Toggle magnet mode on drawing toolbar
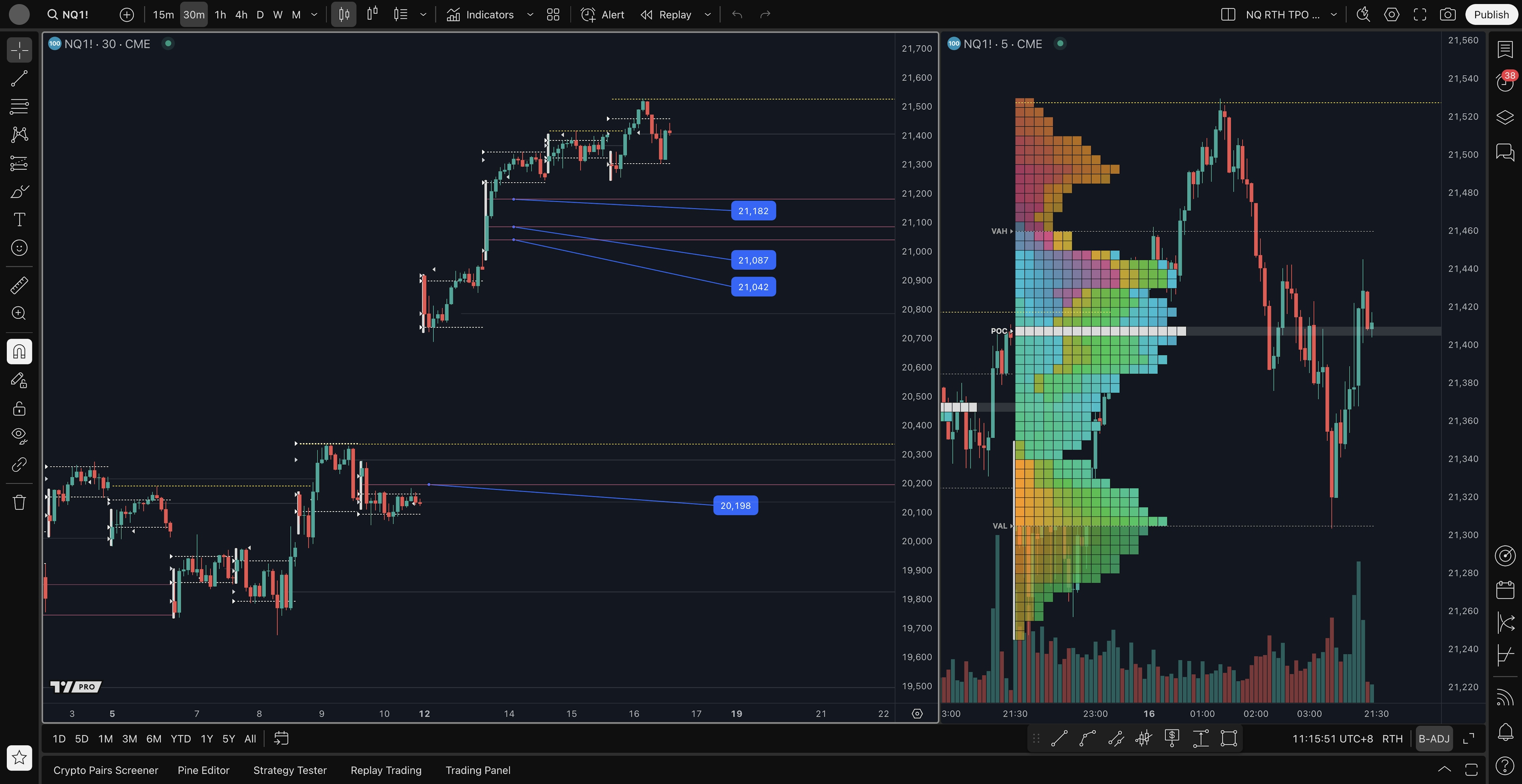Screen dimensions: 1522x784 pos(19,352)
